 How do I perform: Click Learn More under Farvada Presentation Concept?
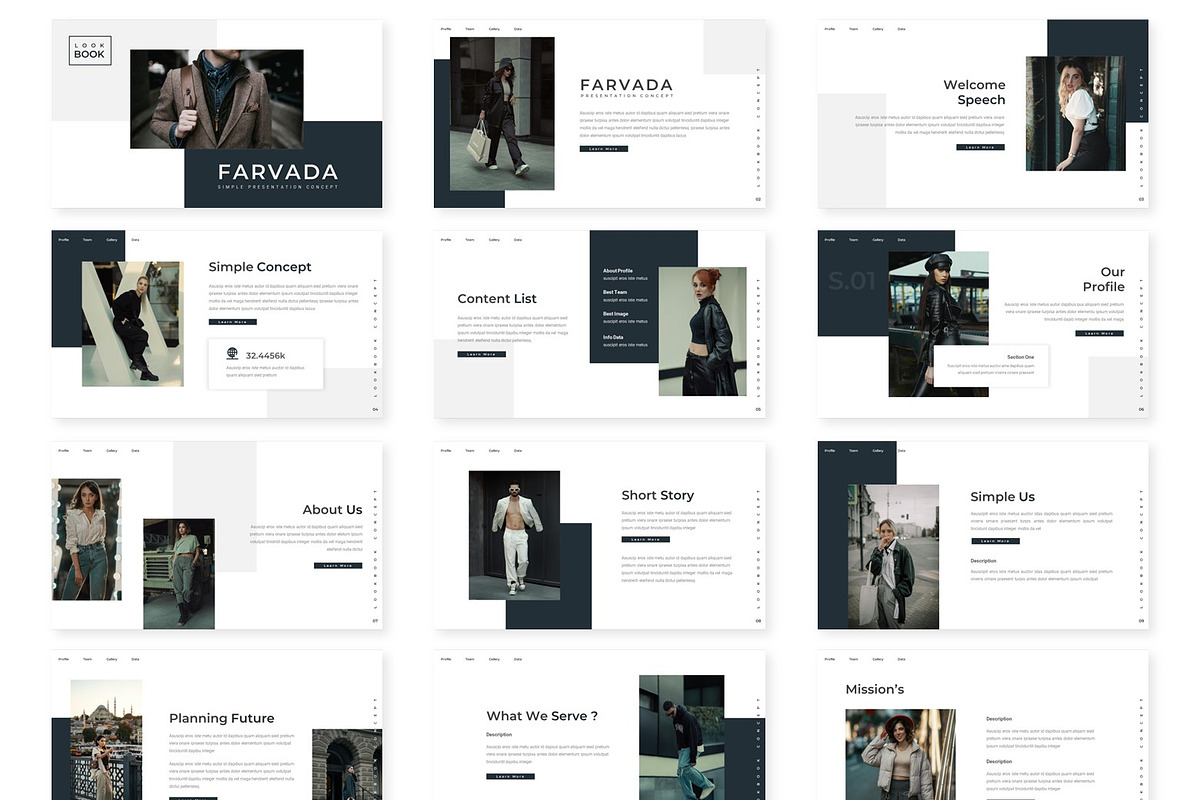604,149
